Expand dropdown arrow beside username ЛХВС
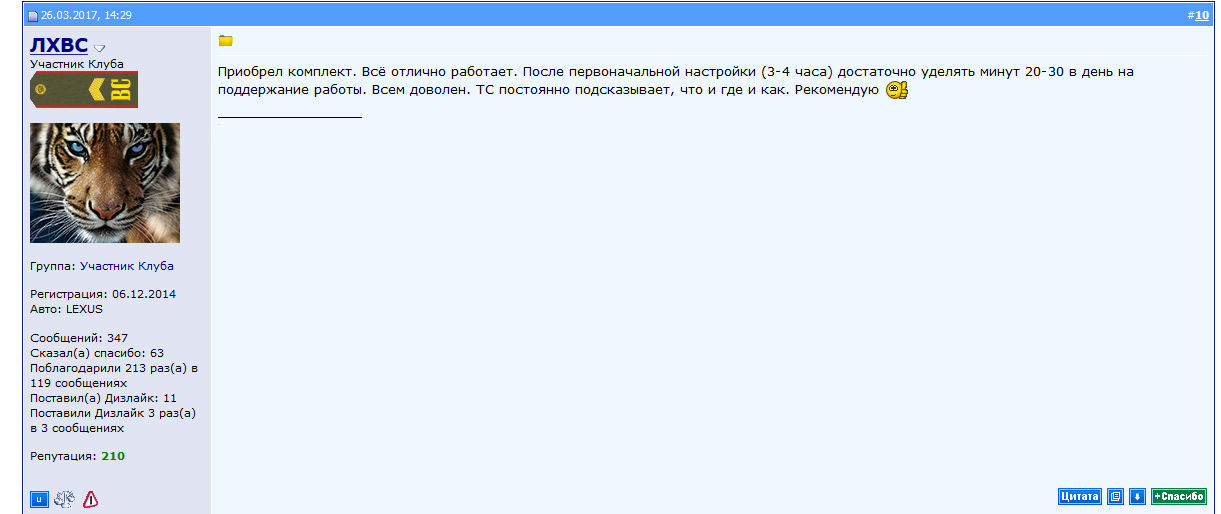The height and width of the screenshot is (514, 1221). click(100, 48)
